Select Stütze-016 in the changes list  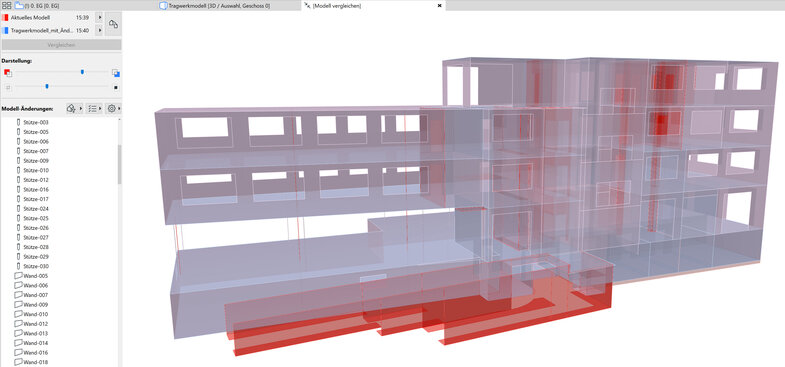coord(36,189)
